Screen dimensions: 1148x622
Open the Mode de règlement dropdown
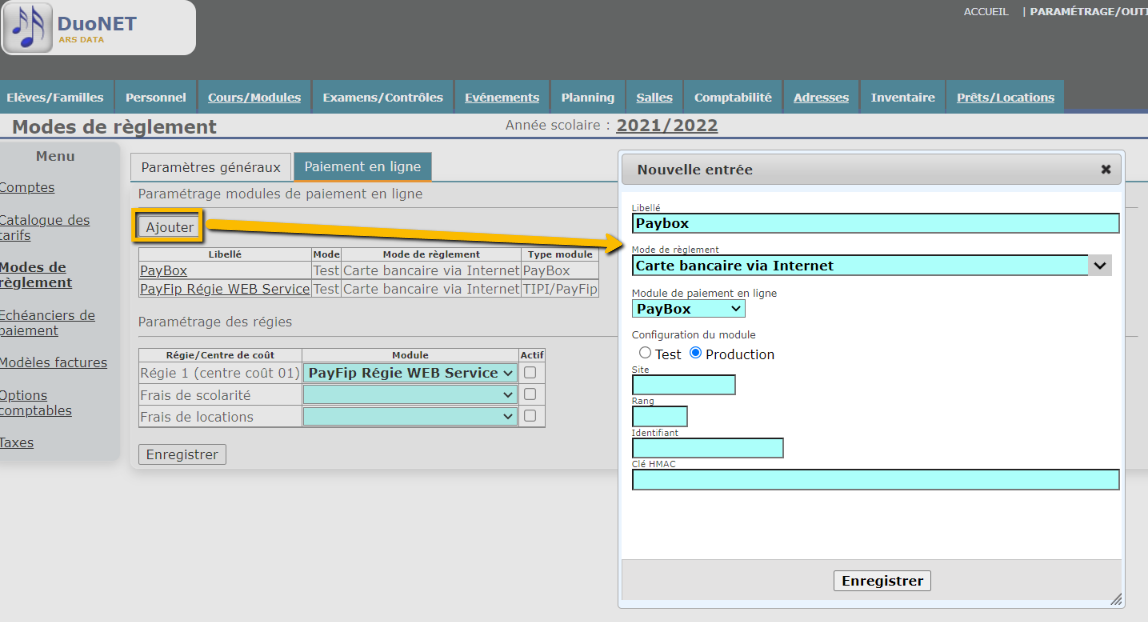871,266
